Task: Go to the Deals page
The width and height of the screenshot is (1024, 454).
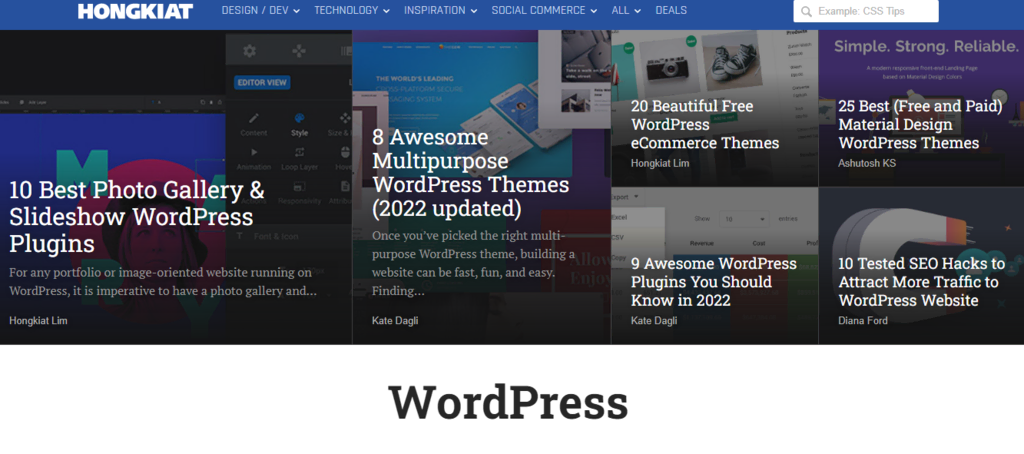Action: point(671,10)
